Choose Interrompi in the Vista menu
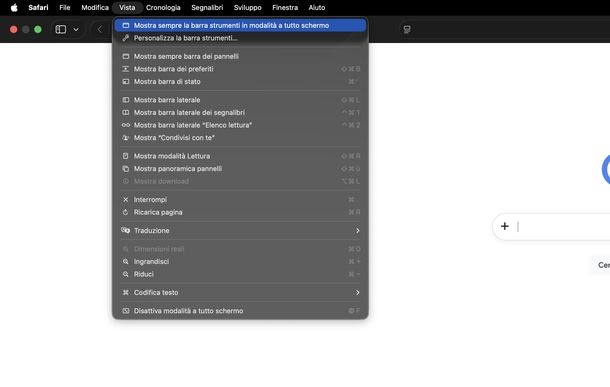Image resolution: width=610 pixels, height=387 pixels. [x=240, y=200]
